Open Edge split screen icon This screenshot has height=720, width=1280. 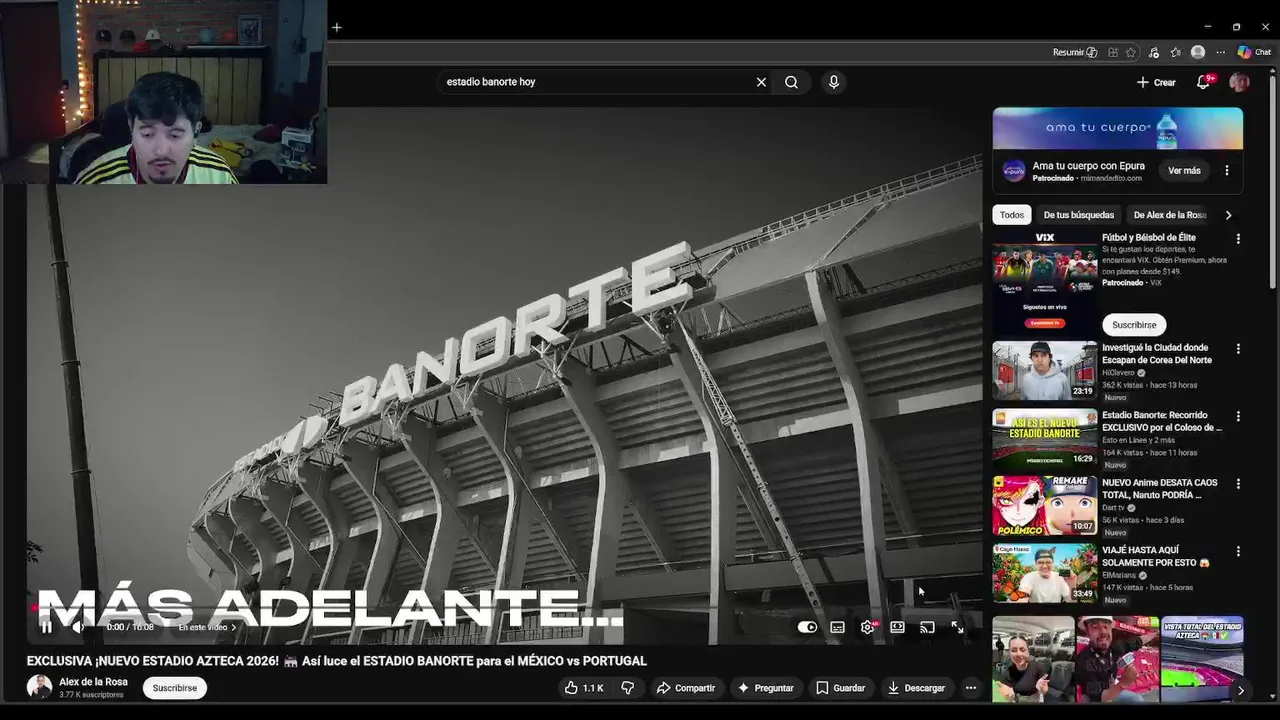pyautogui.click(x=1113, y=52)
